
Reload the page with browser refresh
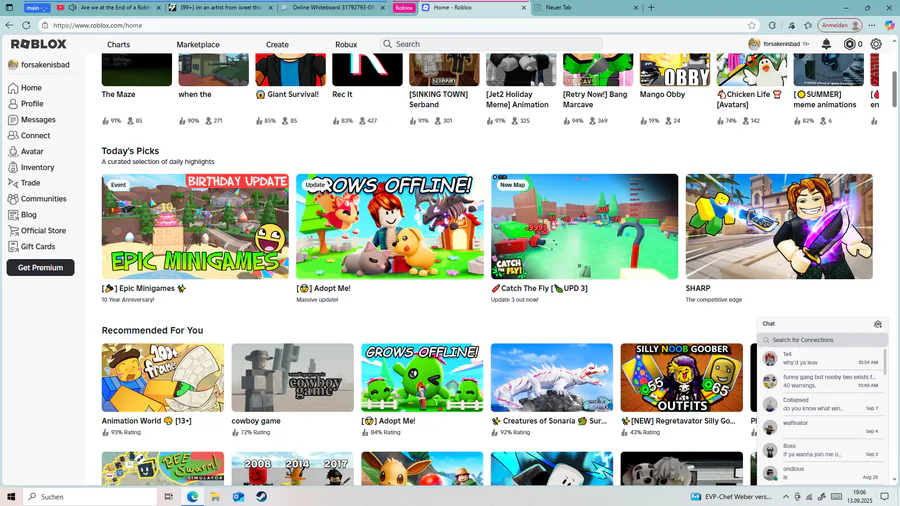coord(26,25)
